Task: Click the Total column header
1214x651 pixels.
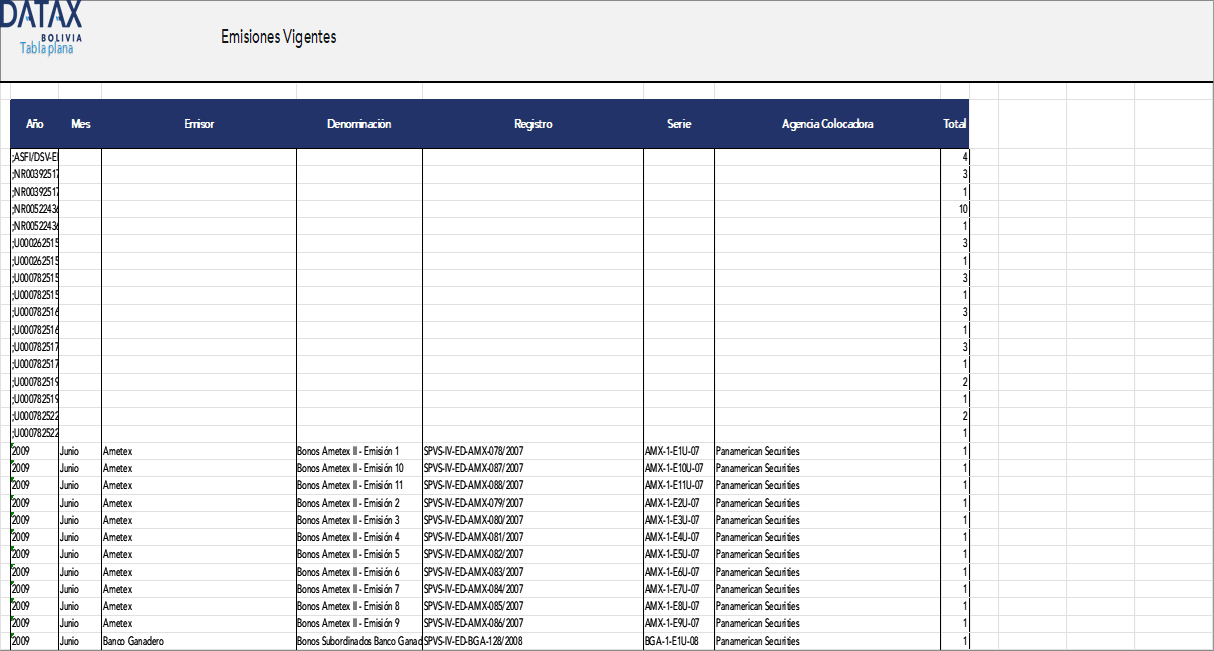Action: coord(955,124)
